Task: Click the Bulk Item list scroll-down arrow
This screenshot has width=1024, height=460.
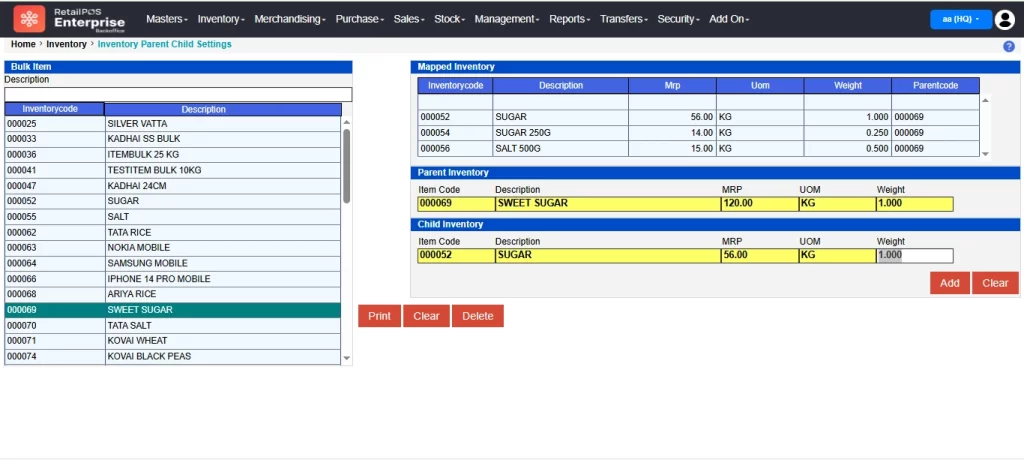Action: pos(347,358)
